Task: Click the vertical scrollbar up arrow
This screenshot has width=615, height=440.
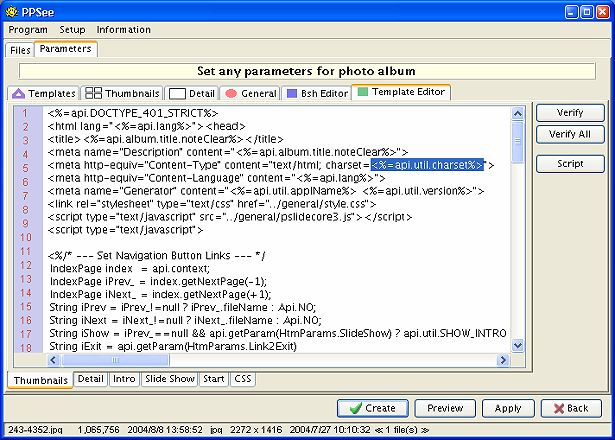Action: [x=518, y=114]
